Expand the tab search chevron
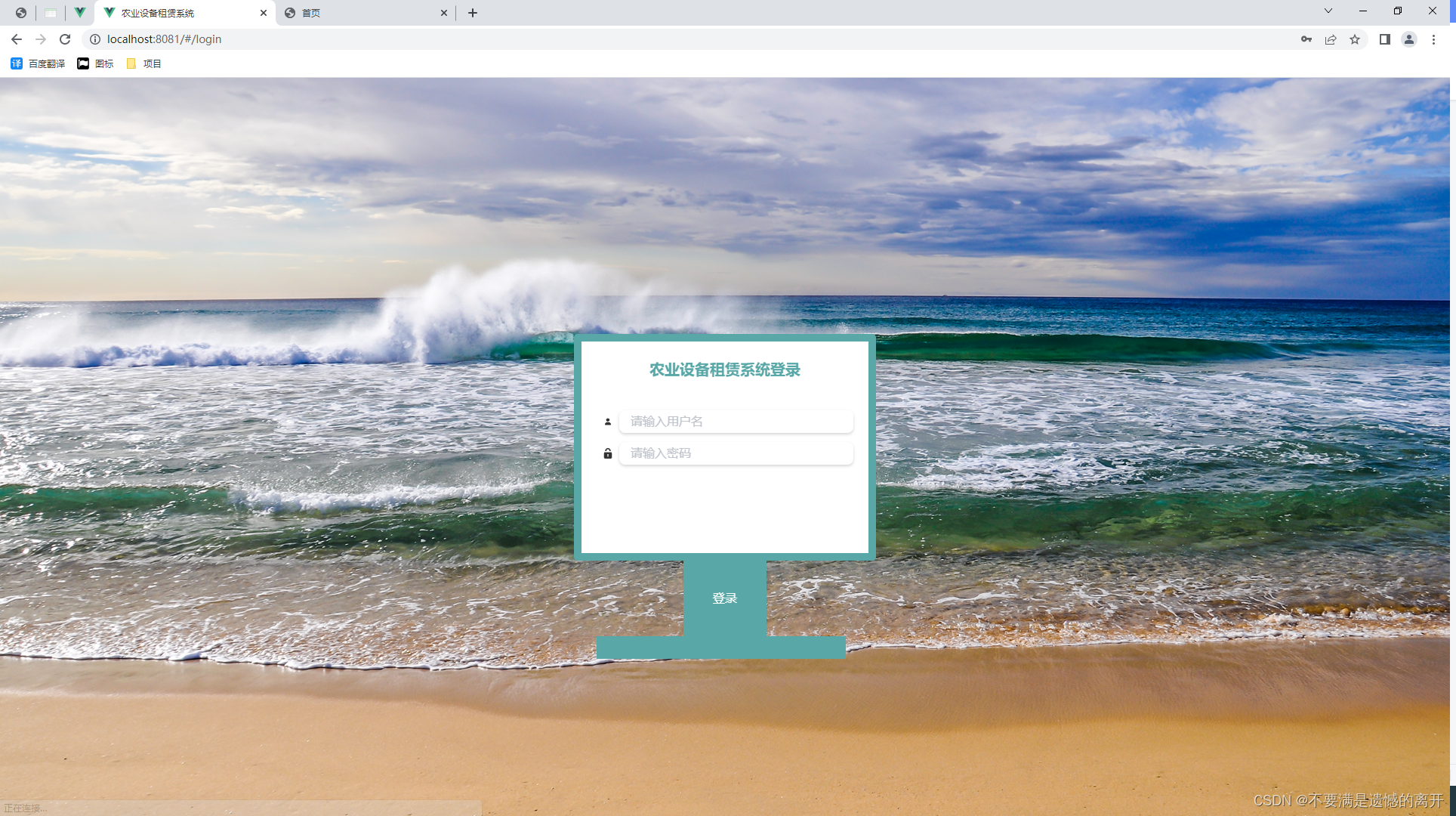Screen dimensions: 1456x816 tap(1328, 11)
